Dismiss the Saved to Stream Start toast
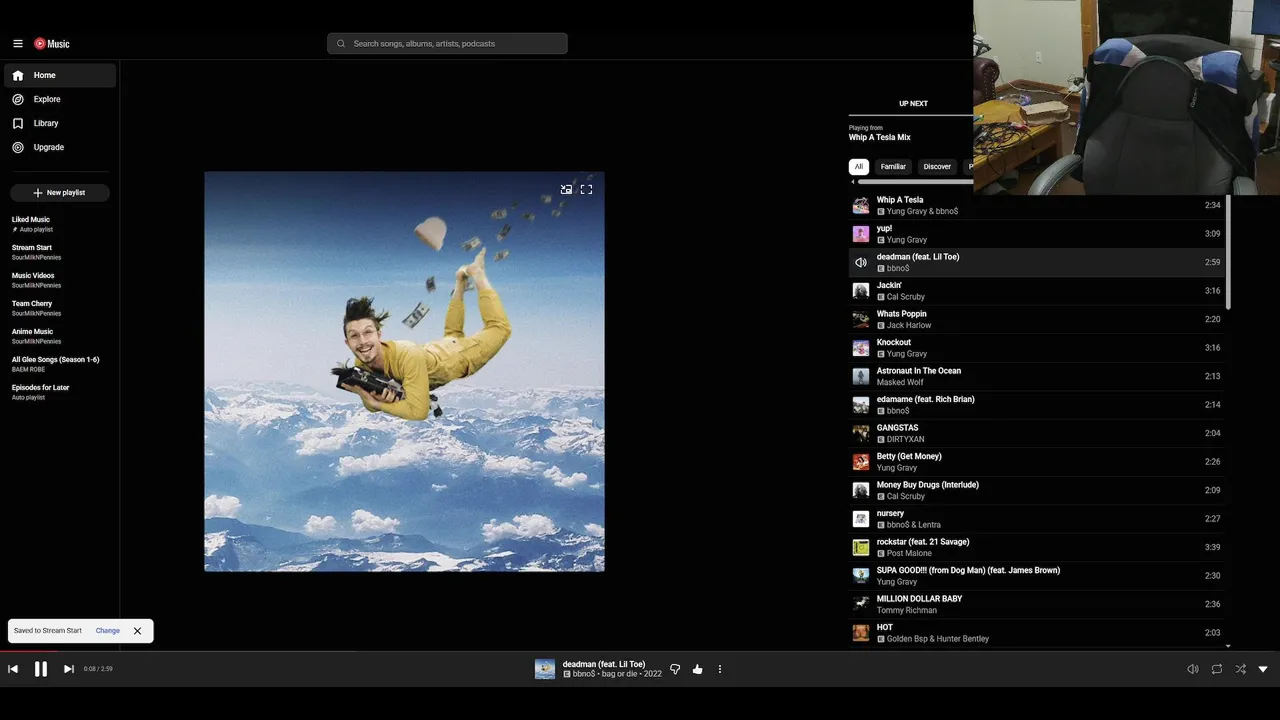 pyautogui.click(x=137, y=631)
